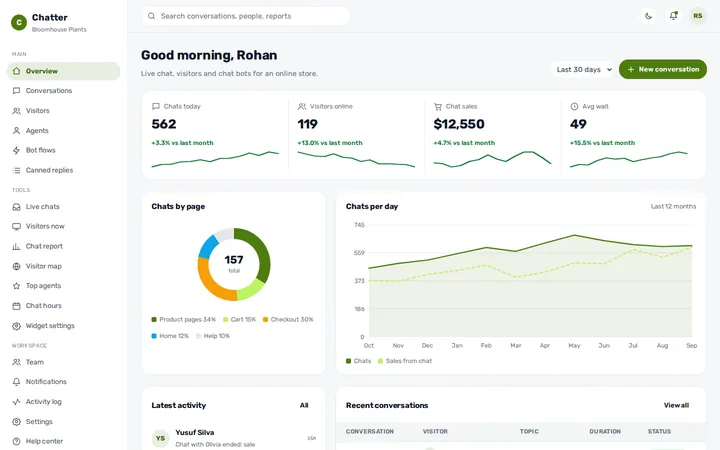
Task: Click the Avg wait clock icon
Action: tap(574, 107)
